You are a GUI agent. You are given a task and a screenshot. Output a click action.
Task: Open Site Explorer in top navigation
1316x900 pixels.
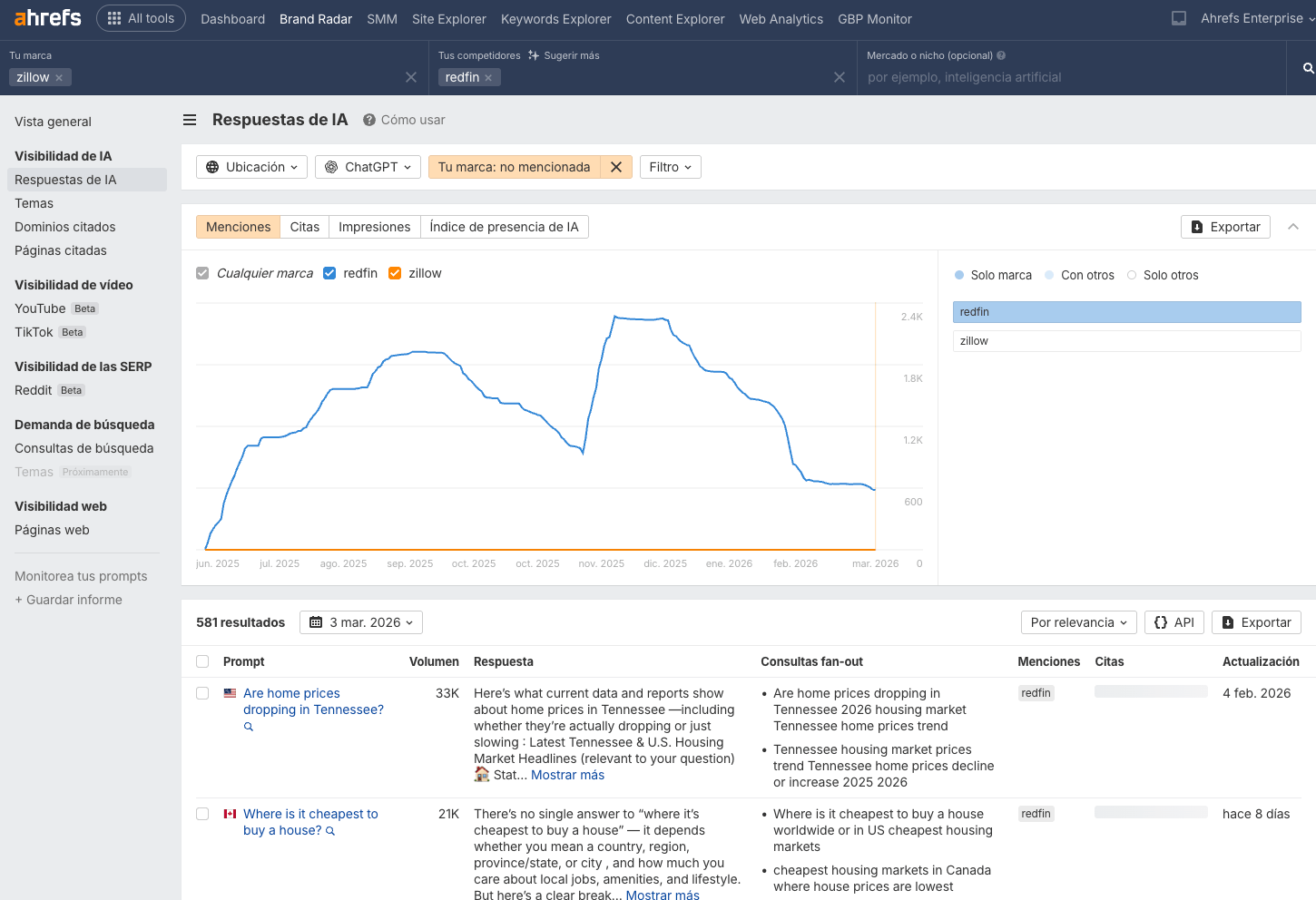(448, 19)
